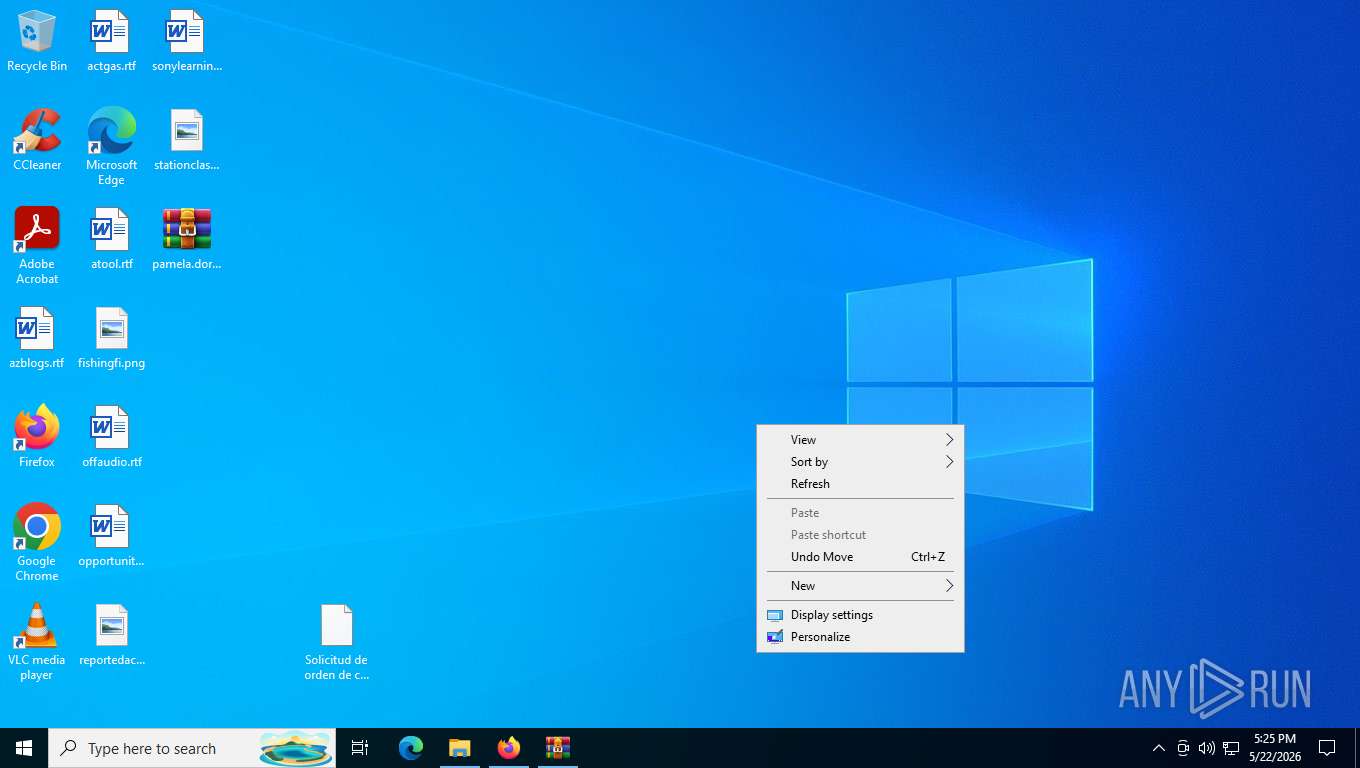Select the Google Chrome desktop shortcut

tap(37, 543)
